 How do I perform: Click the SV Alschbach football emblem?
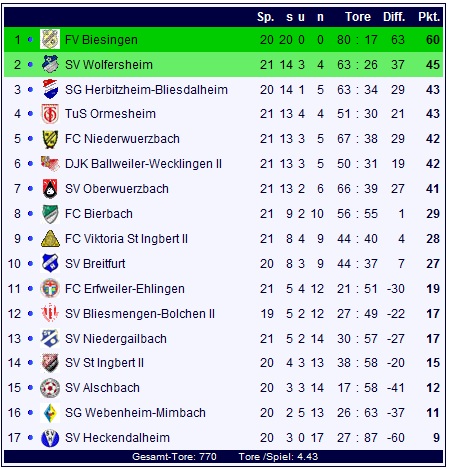click(x=50, y=388)
